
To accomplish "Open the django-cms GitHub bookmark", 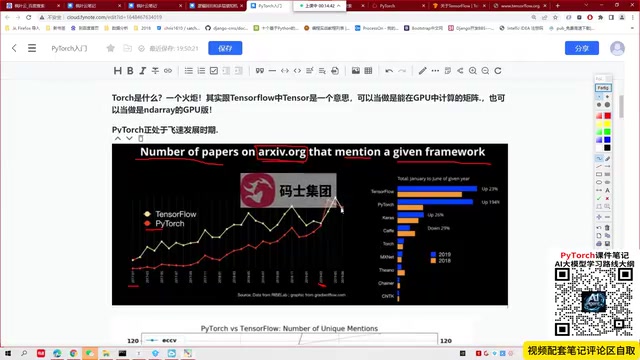I will coord(227,28).
